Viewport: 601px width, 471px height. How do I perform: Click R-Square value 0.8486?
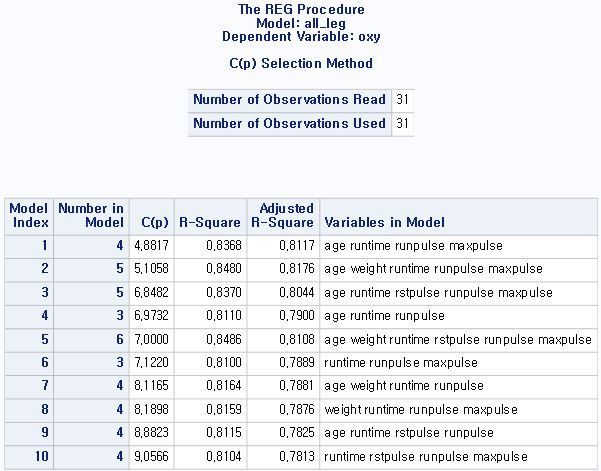pos(210,340)
